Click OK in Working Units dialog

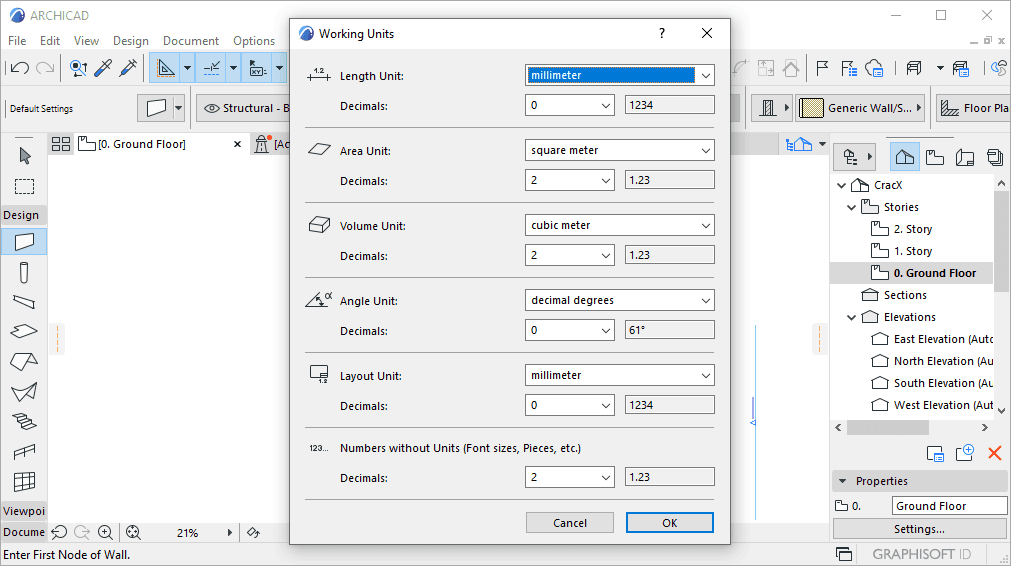click(x=670, y=523)
